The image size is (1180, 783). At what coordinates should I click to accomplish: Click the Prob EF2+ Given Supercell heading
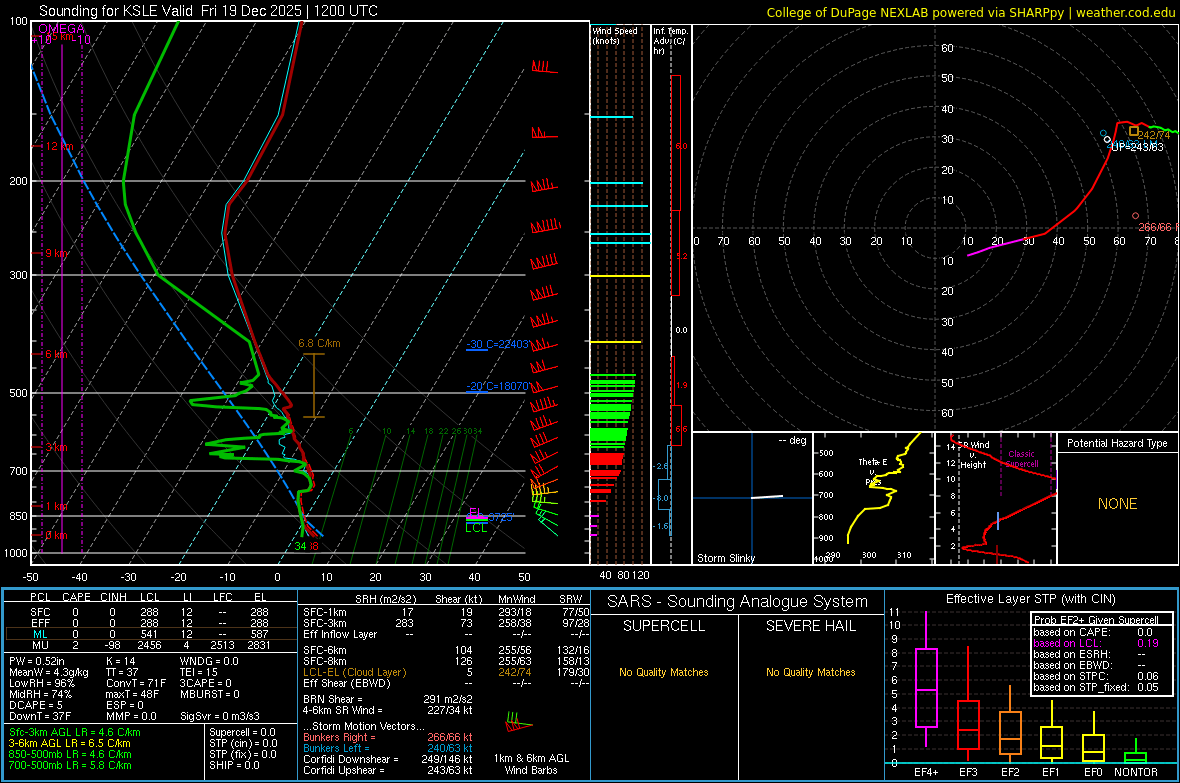1096,620
